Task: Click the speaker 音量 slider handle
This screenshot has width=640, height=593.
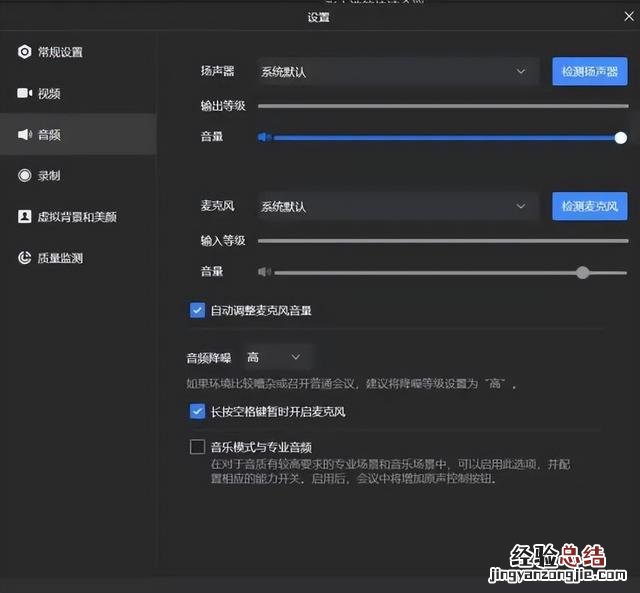Action: [x=620, y=138]
